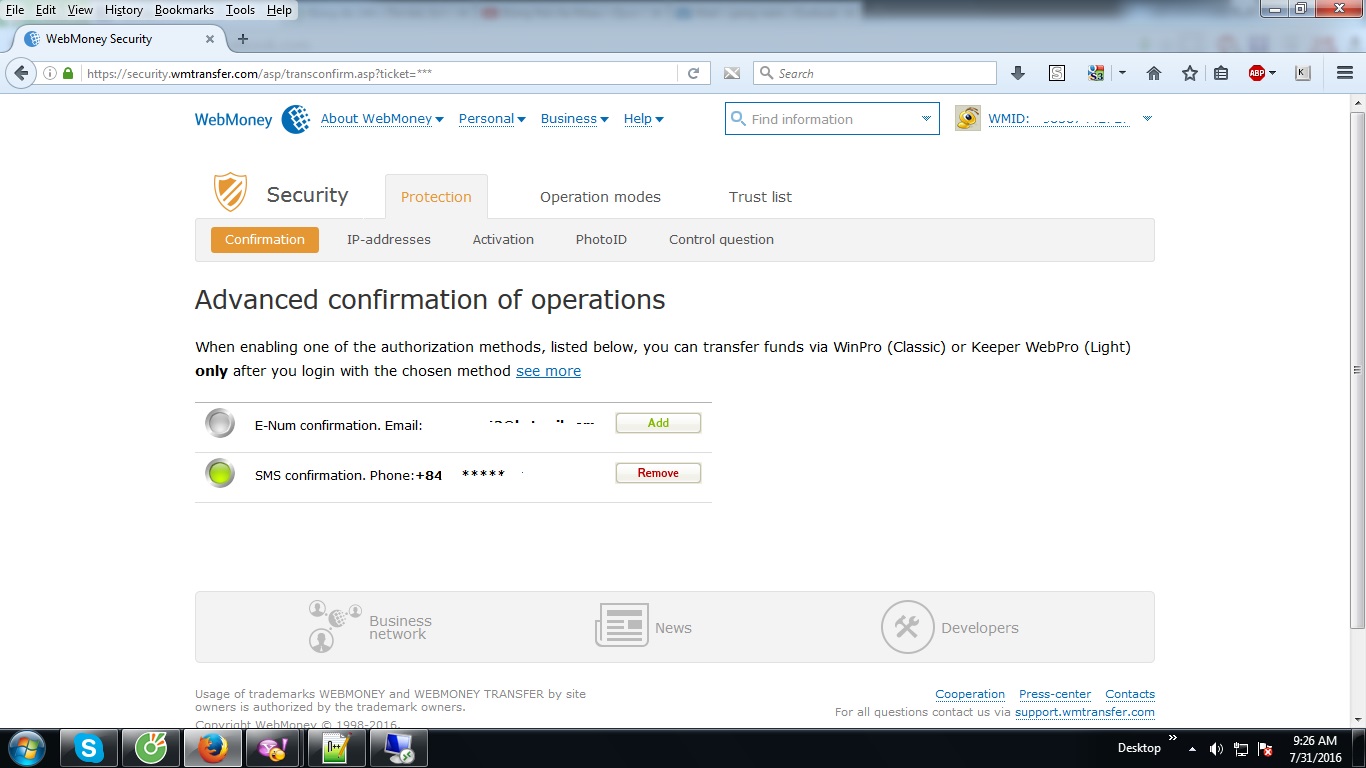Go to the Firefox home page icon
Screen dimensions: 1366x768
click(1154, 73)
